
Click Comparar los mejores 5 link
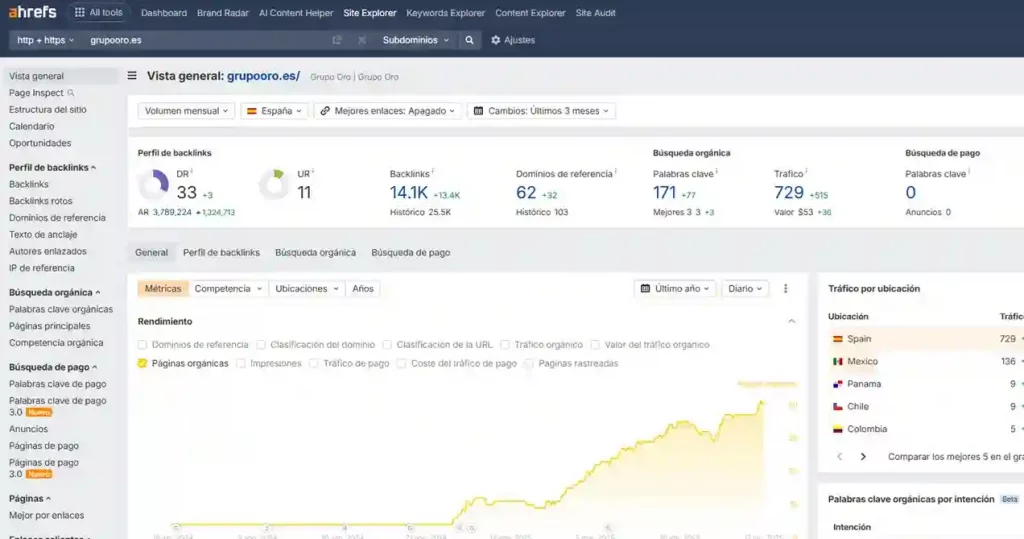[955, 457]
